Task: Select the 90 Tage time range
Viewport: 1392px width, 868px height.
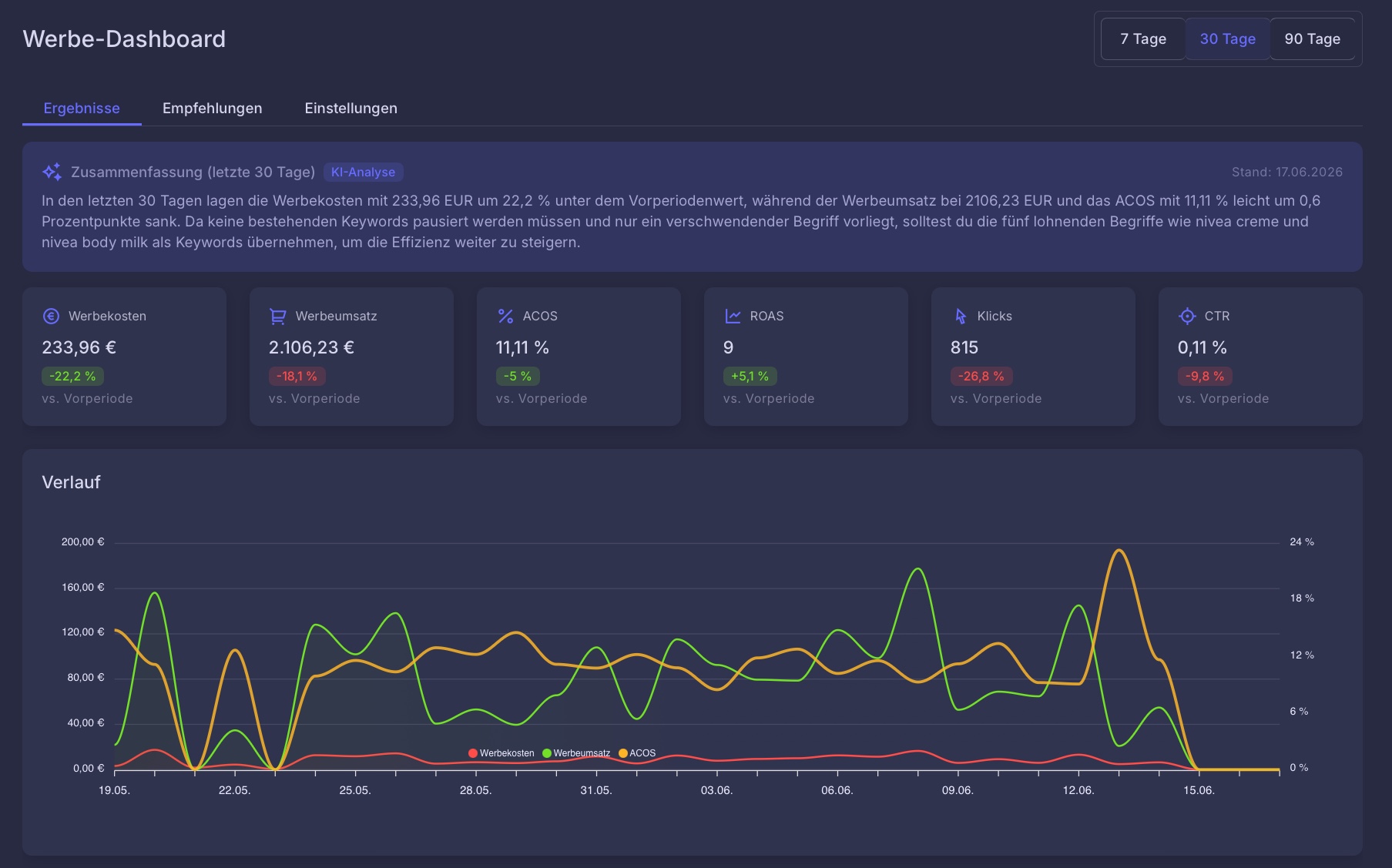Action: tap(1313, 39)
